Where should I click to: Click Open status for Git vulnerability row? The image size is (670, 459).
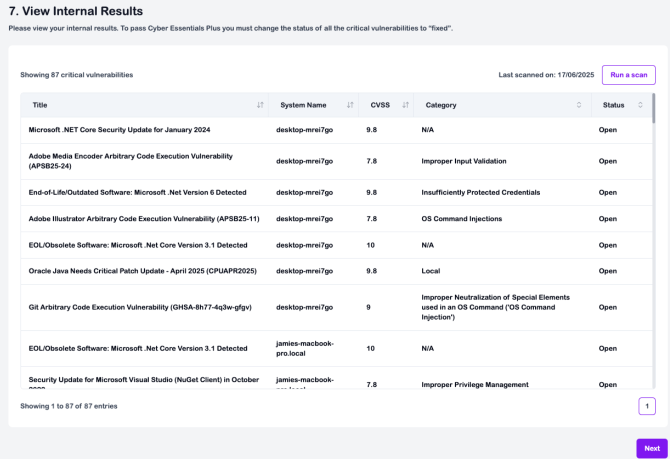point(608,307)
